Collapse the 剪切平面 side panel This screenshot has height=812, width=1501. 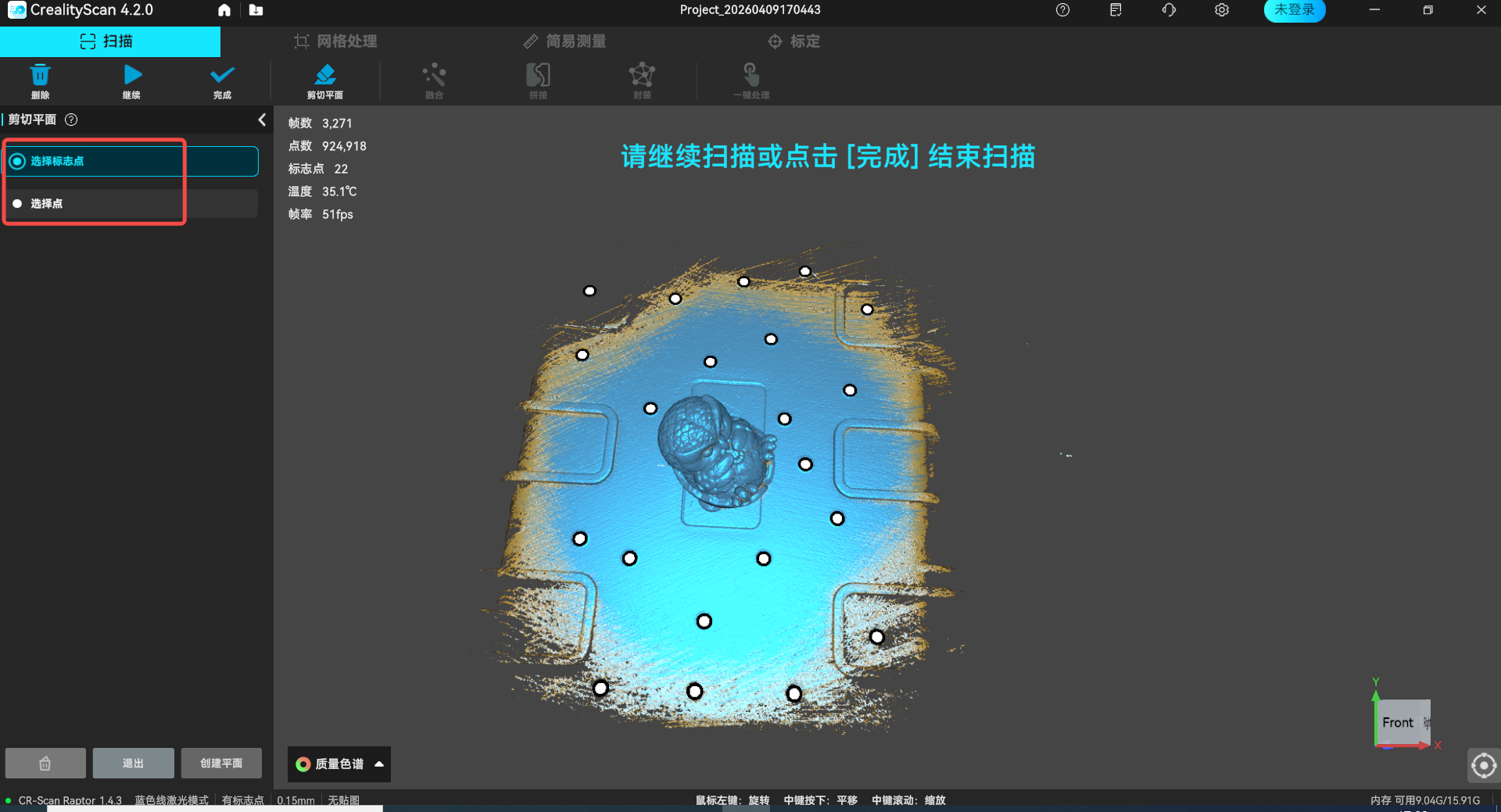click(262, 120)
